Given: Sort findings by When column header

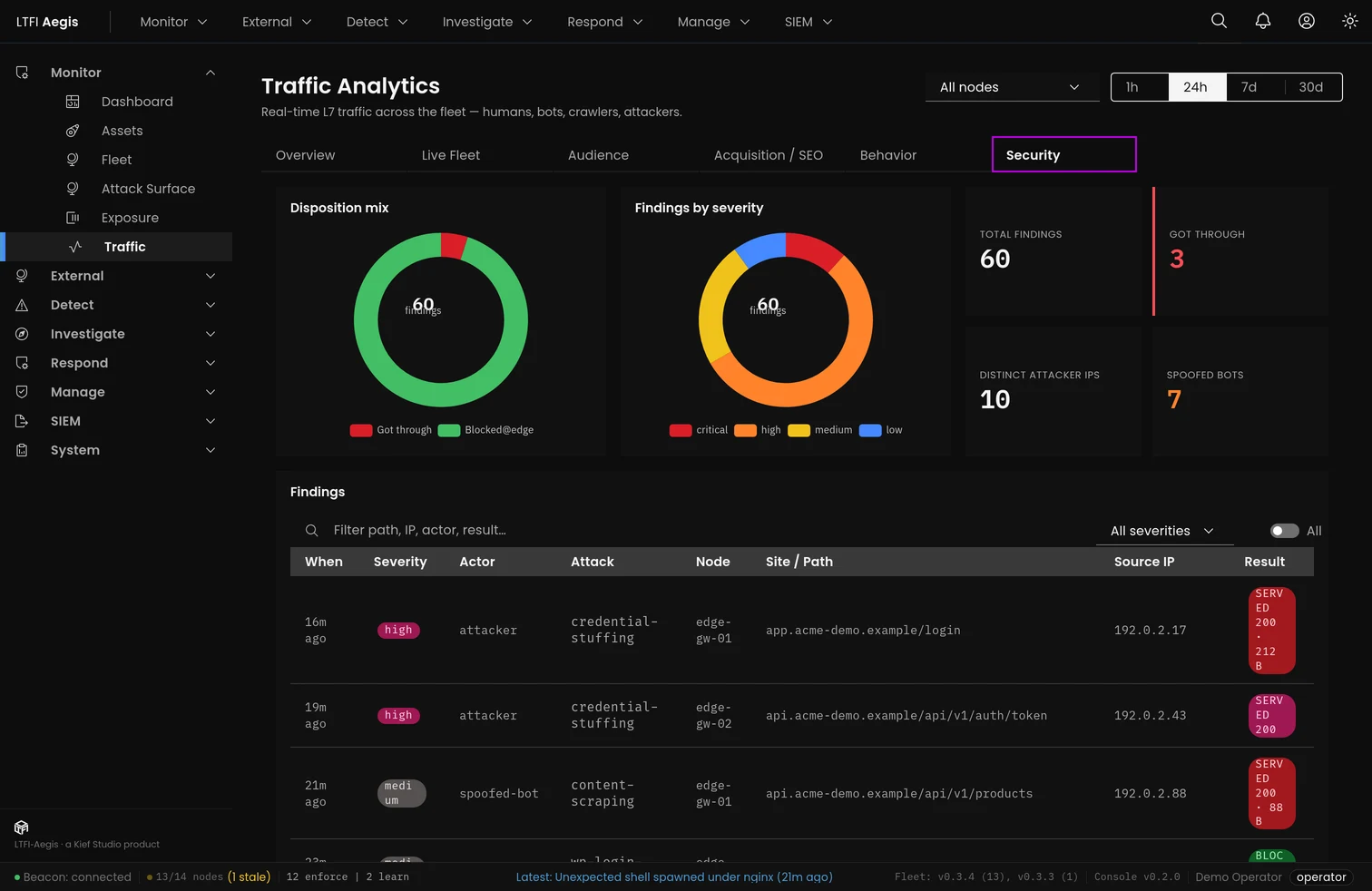Looking at the screenshot, I should coord(324,562).
